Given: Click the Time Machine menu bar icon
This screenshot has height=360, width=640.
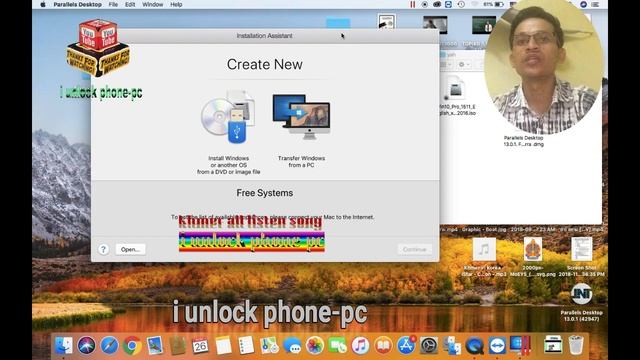Looking at the screenshot, I should click(461, 4).
